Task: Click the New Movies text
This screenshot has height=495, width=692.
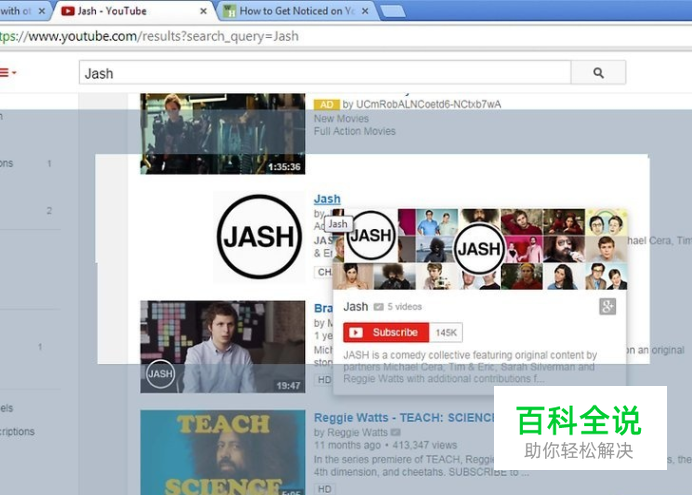Action: point(341,118)
